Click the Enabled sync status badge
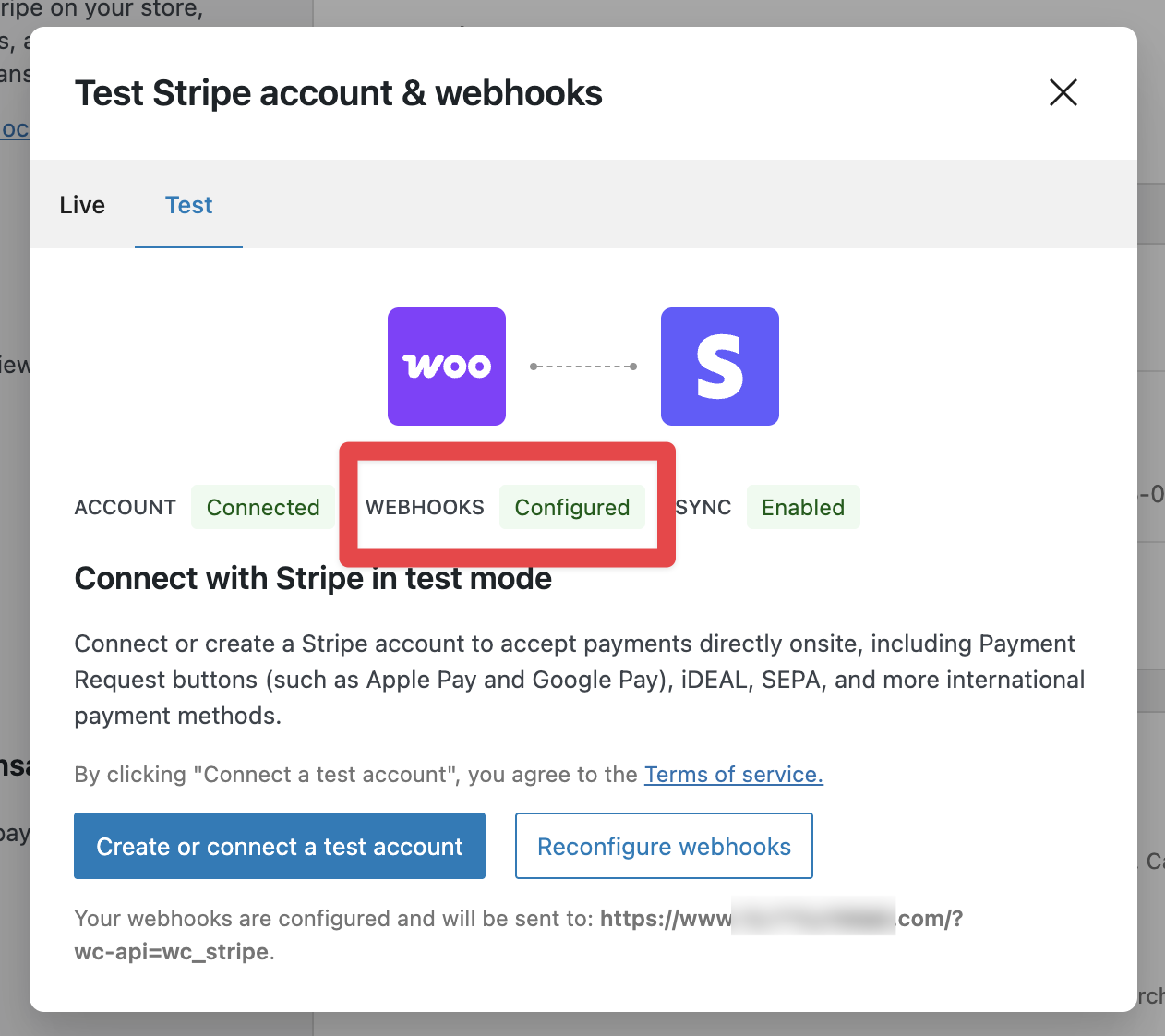Screen dimensions: 1165x1036 (x=802, y=507)
